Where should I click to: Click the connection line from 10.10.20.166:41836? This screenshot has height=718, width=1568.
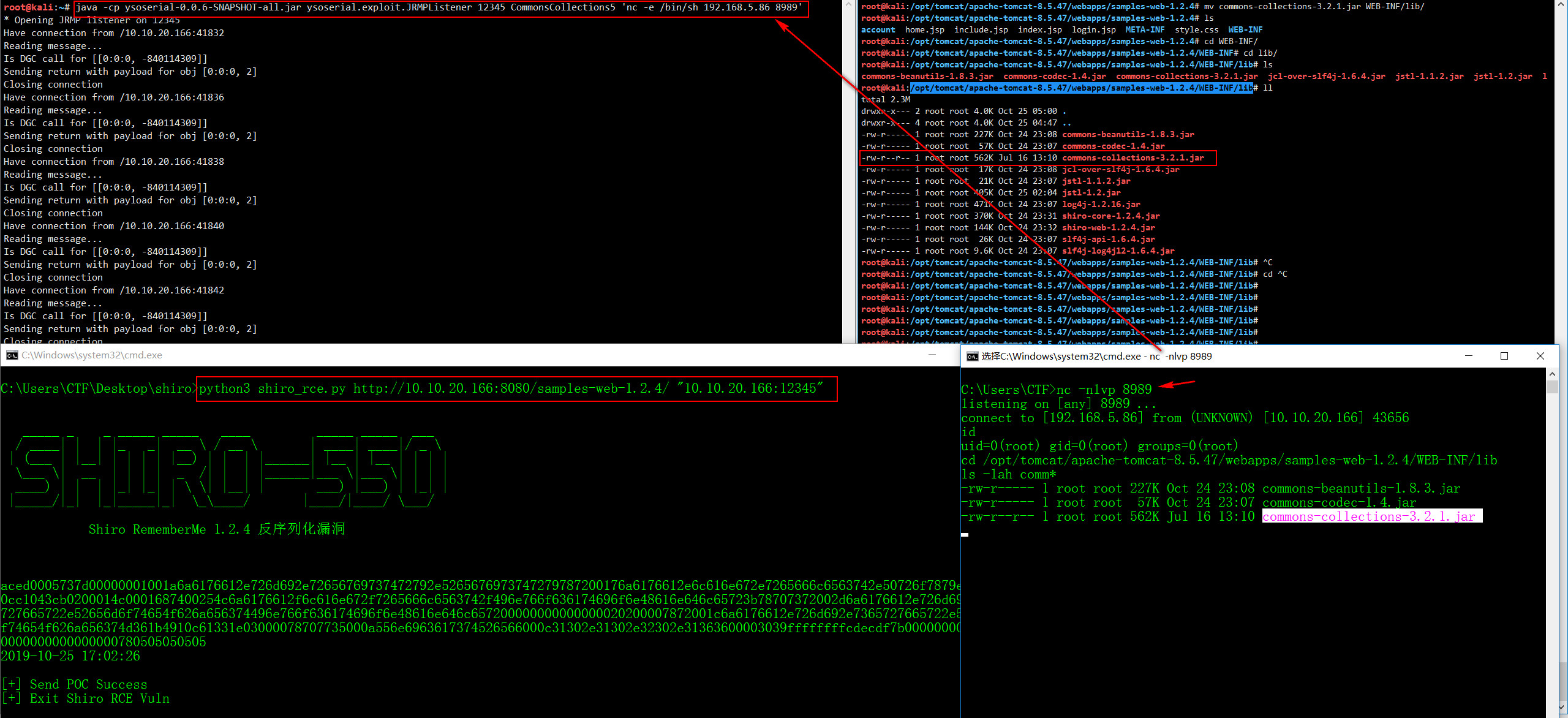[x=114, y=97]
